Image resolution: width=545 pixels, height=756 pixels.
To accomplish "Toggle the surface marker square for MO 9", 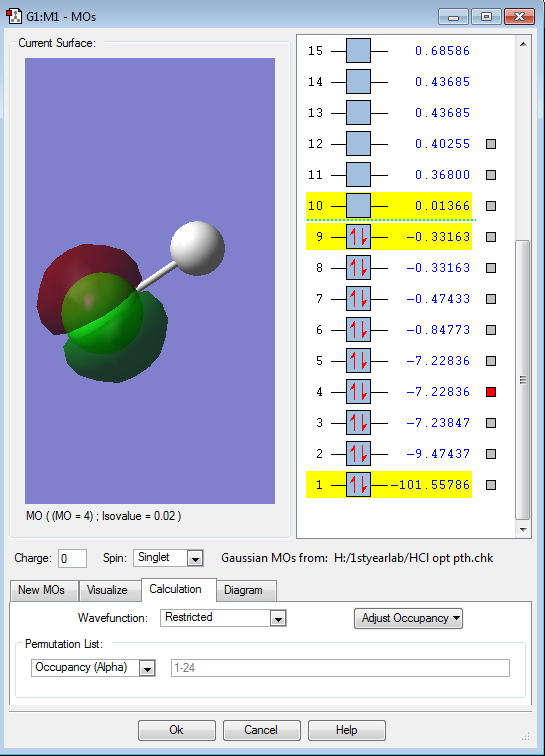I will [x=491, y=237].
